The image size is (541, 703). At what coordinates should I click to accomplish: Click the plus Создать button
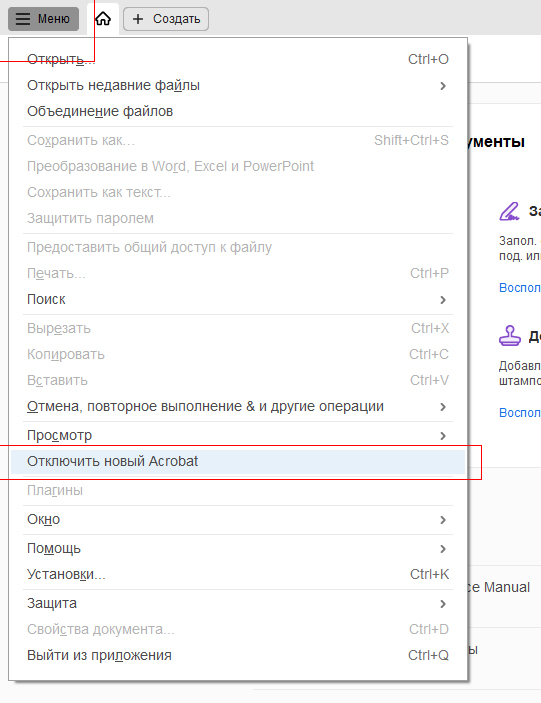click(166, 19)
